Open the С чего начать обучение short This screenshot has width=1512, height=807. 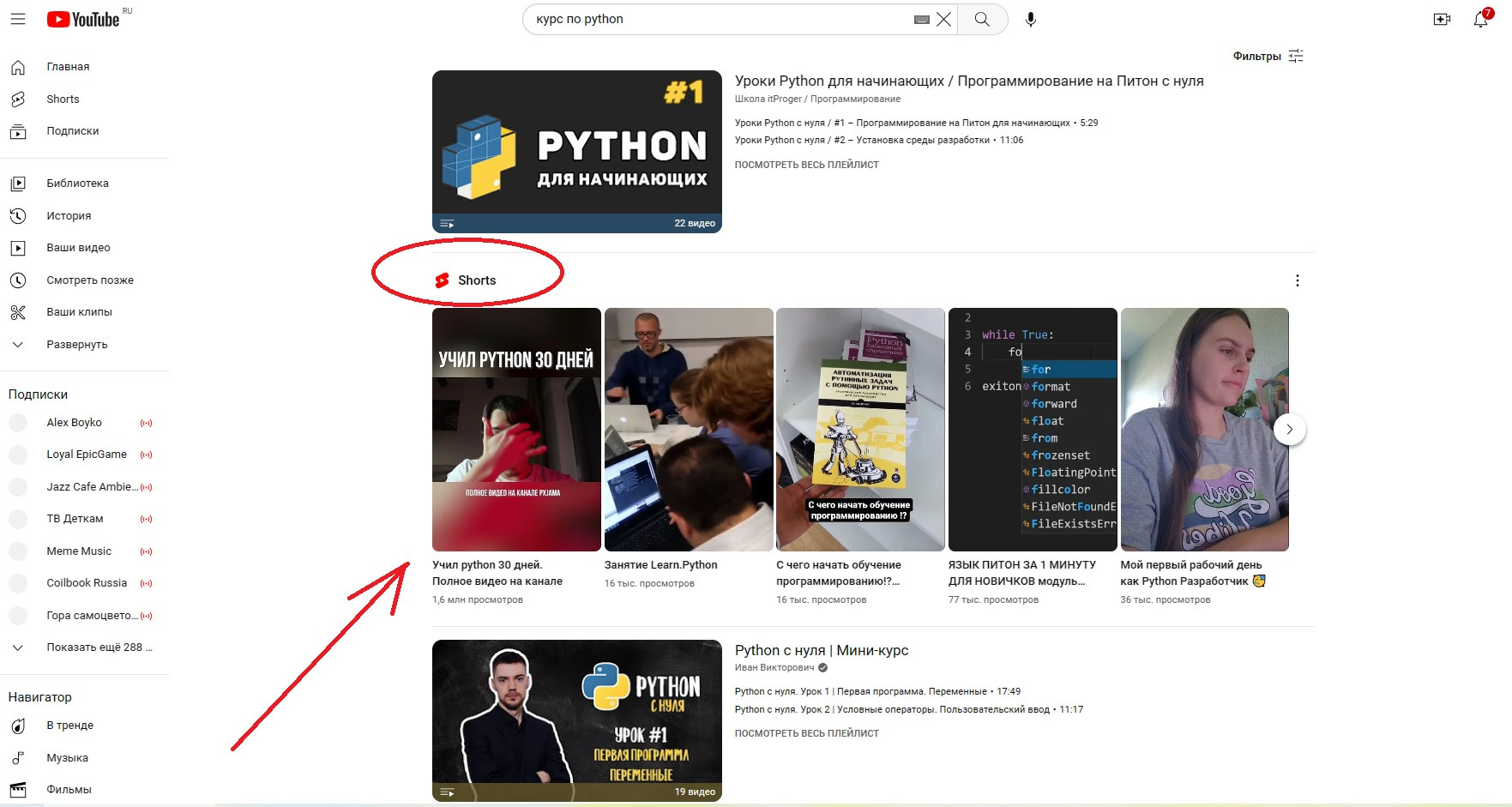(860, 430)
